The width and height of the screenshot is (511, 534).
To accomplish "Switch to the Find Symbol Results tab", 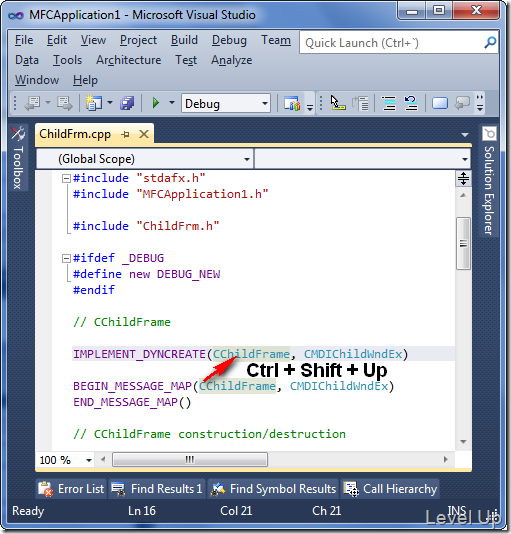I will point(273,489).
